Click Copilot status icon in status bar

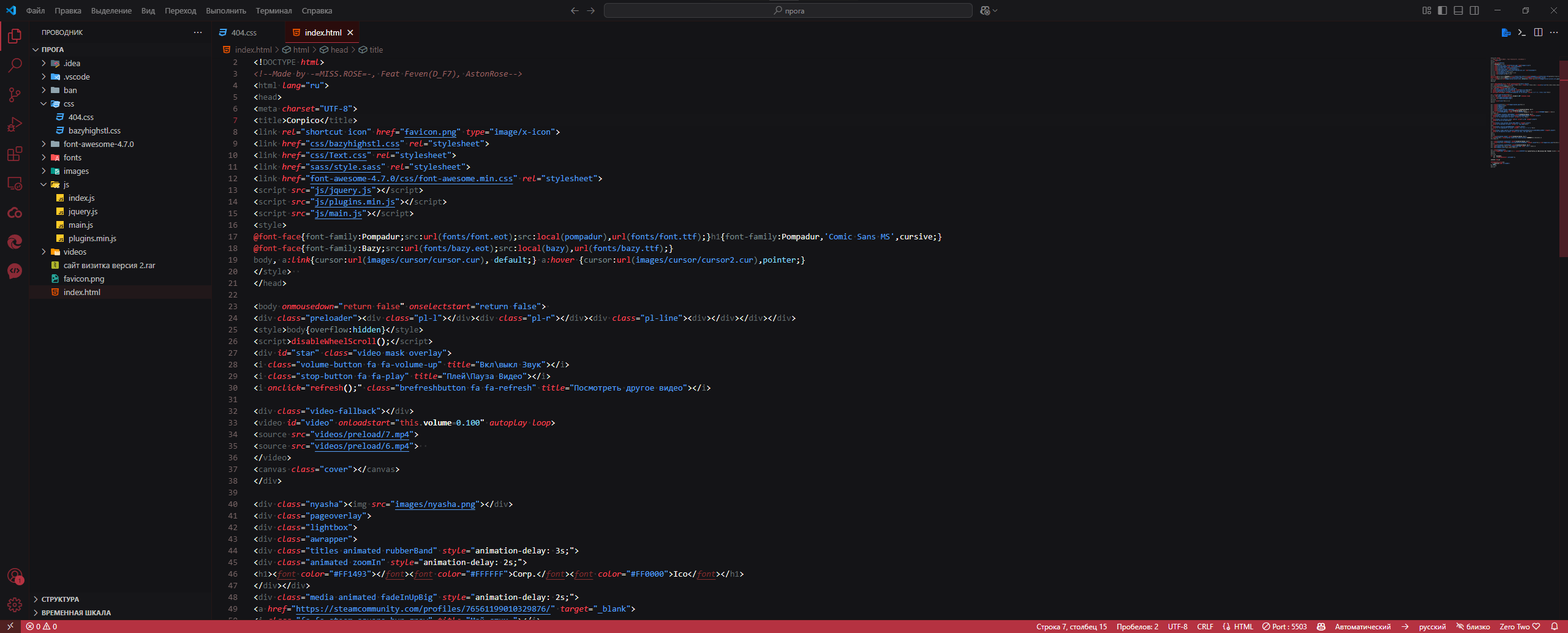coord(1321,626)
